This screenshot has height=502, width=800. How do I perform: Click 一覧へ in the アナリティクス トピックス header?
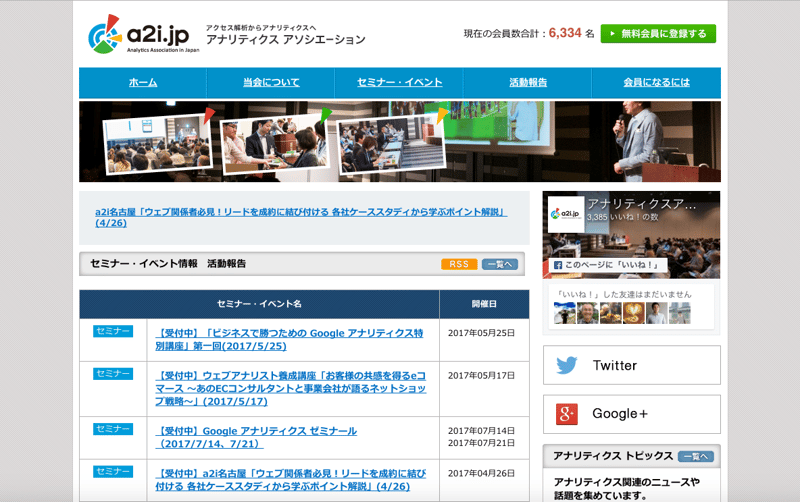click(x=696, y=457)
